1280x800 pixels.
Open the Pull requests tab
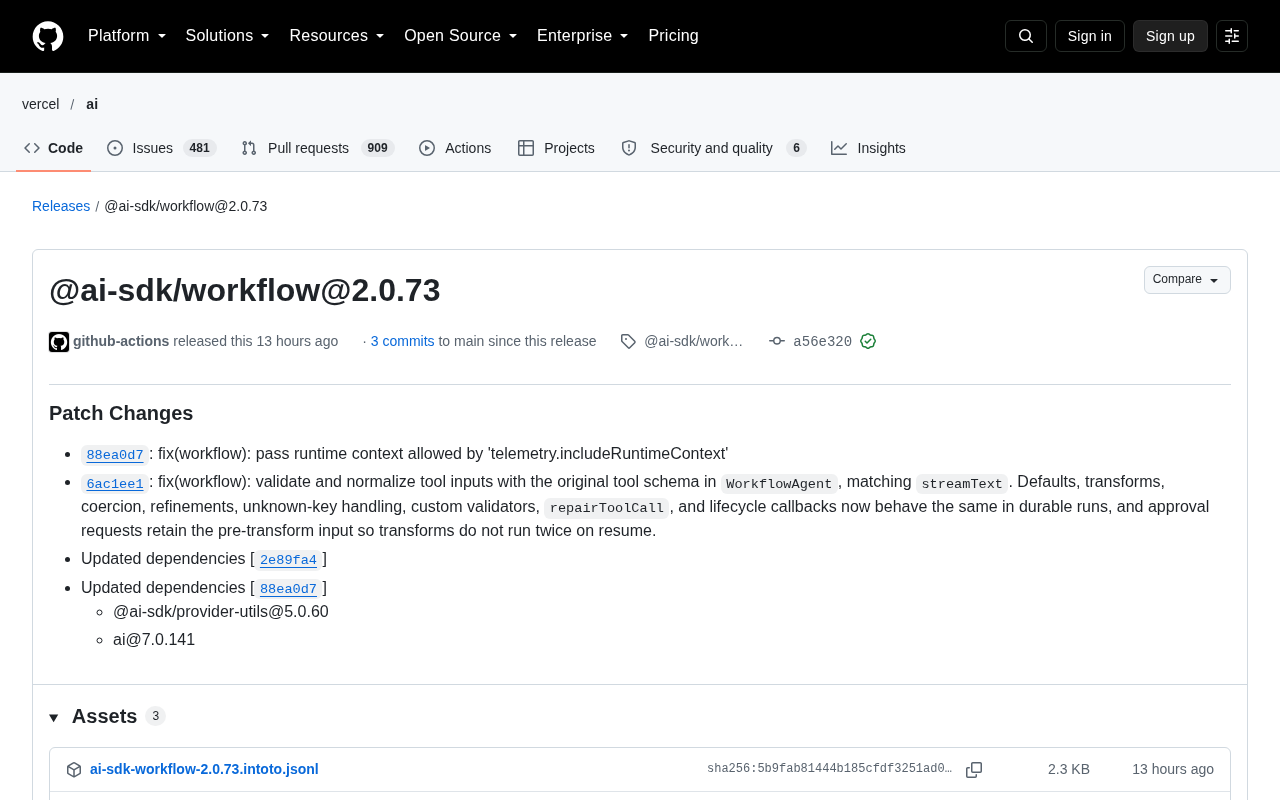point(318,148)
